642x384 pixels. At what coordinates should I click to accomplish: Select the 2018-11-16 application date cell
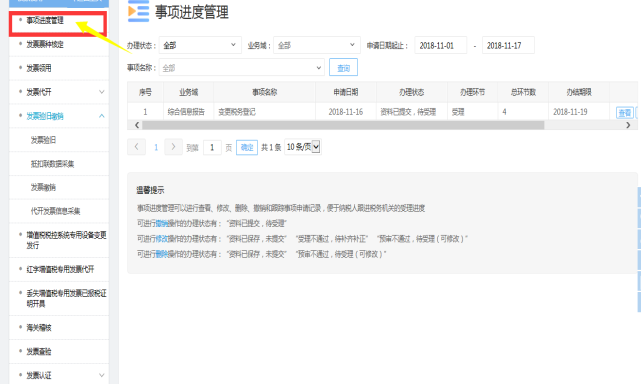(x=346, y=112)
